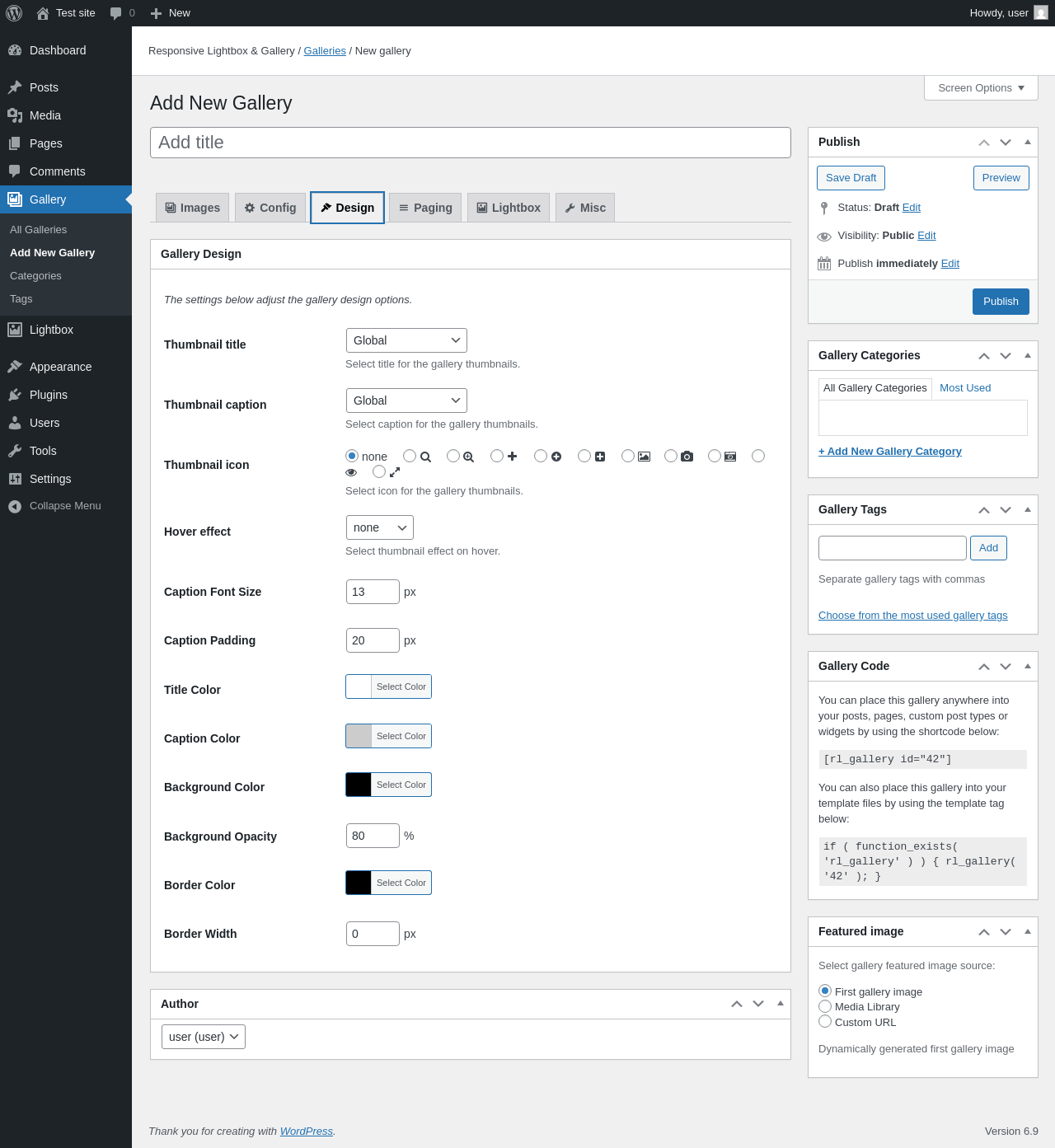Select the camera thumbnail icon option
Viewport: 1055px width, 1148px height.
point(671,456)
